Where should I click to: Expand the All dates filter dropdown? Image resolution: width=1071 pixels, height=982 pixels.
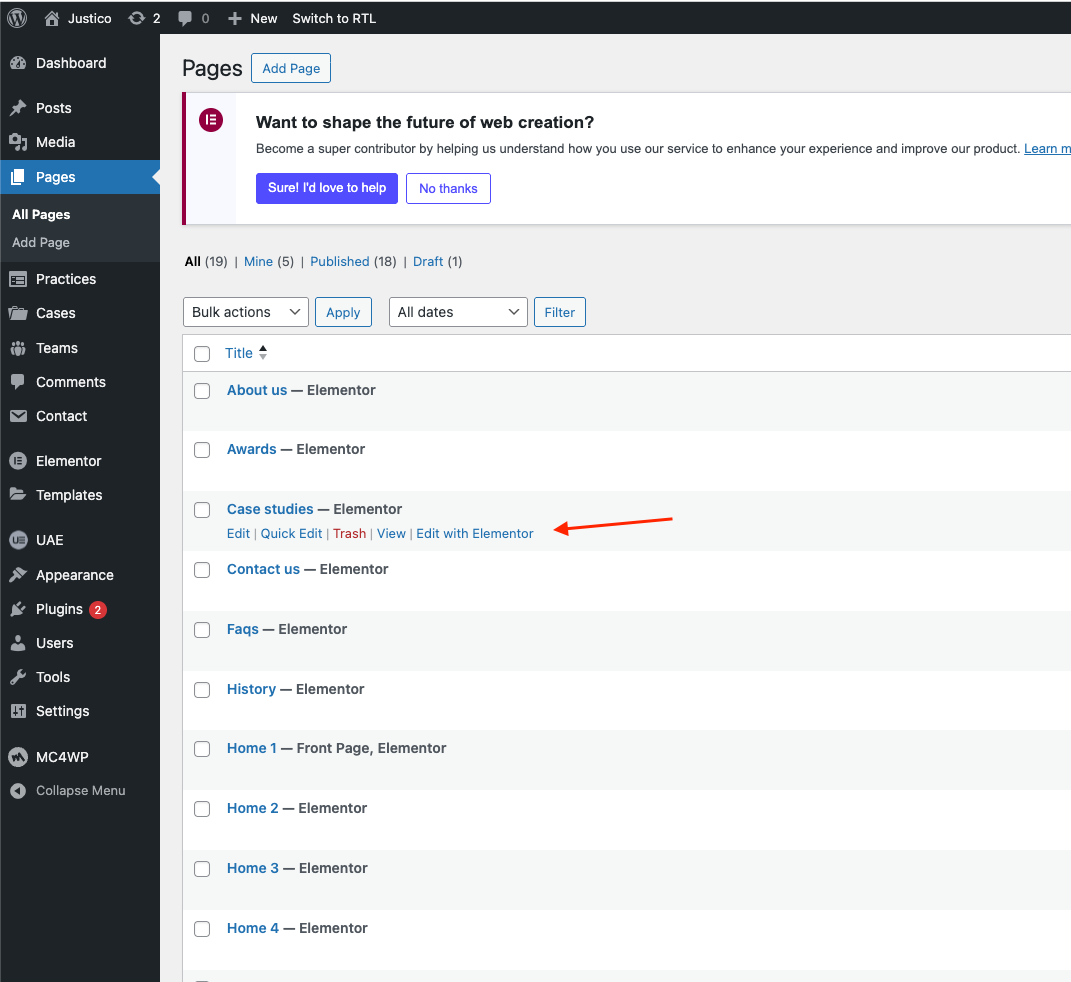(458, 312)
